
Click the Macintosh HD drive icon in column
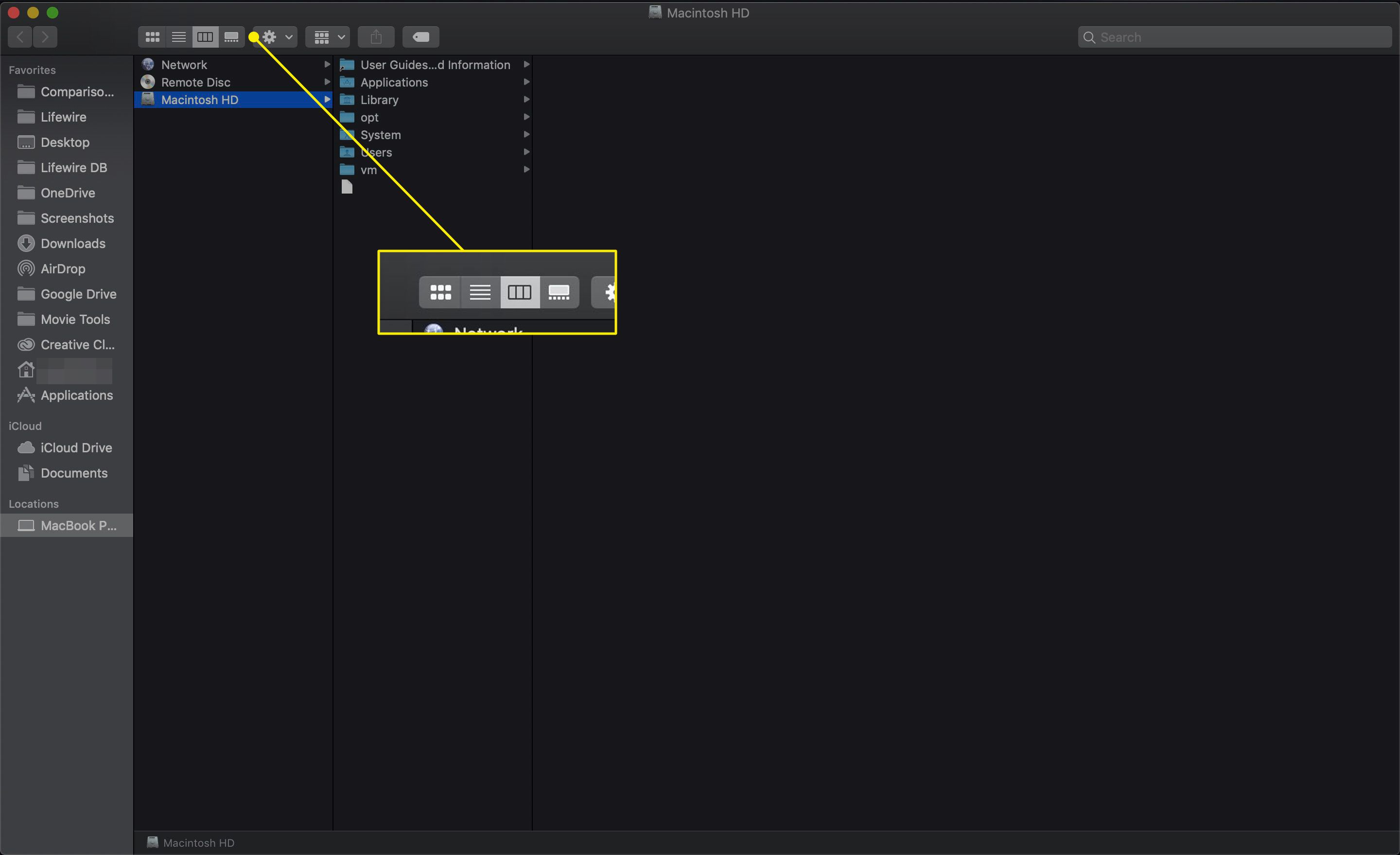(148, 100)
